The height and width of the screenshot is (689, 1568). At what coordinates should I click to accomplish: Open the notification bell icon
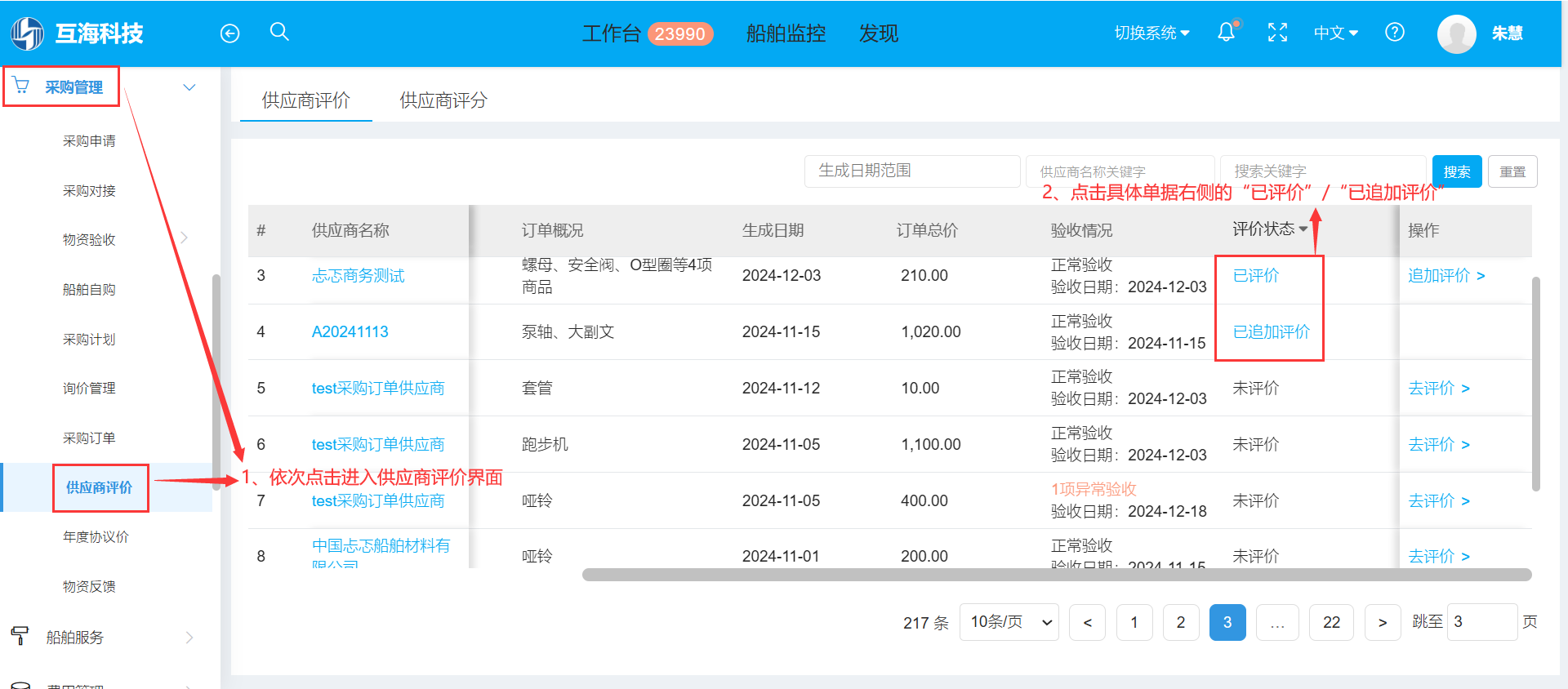tap(1227, 32)
